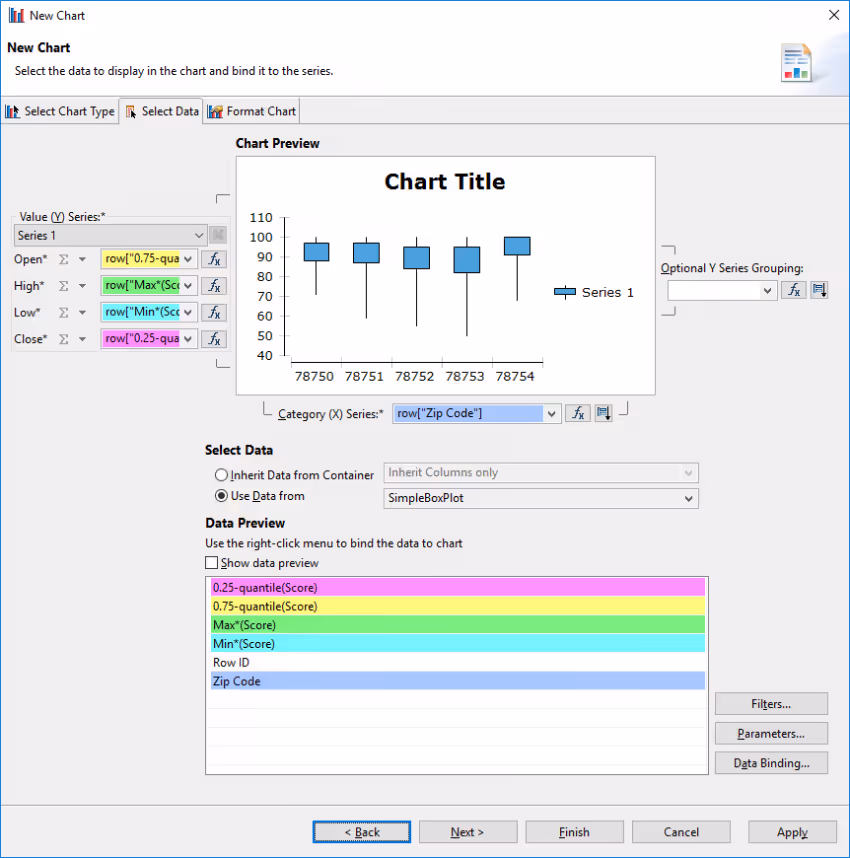Viewport: 850px width, 858px height.
Task: Open expression builder for Open value
Action: coord(214,259)
